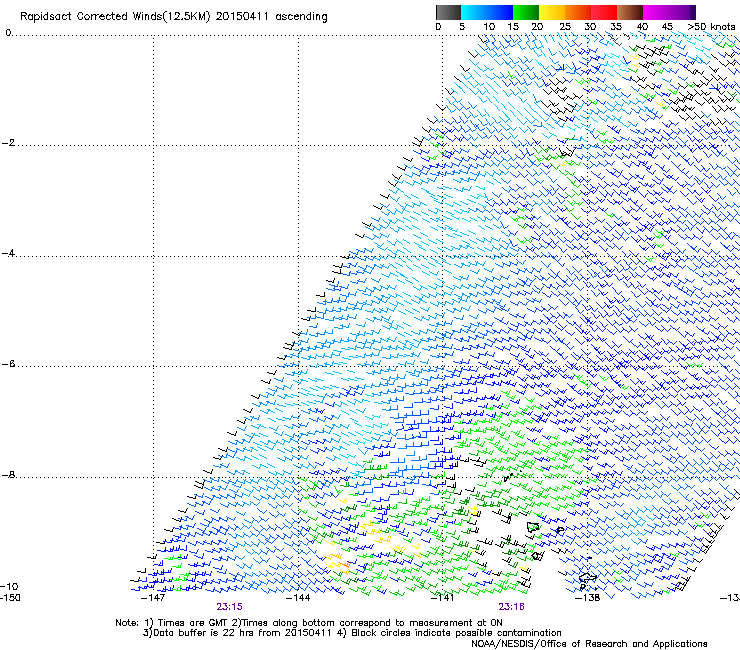
Task: Click the purple '23:16' swath time label
Action: coord(512,607)
